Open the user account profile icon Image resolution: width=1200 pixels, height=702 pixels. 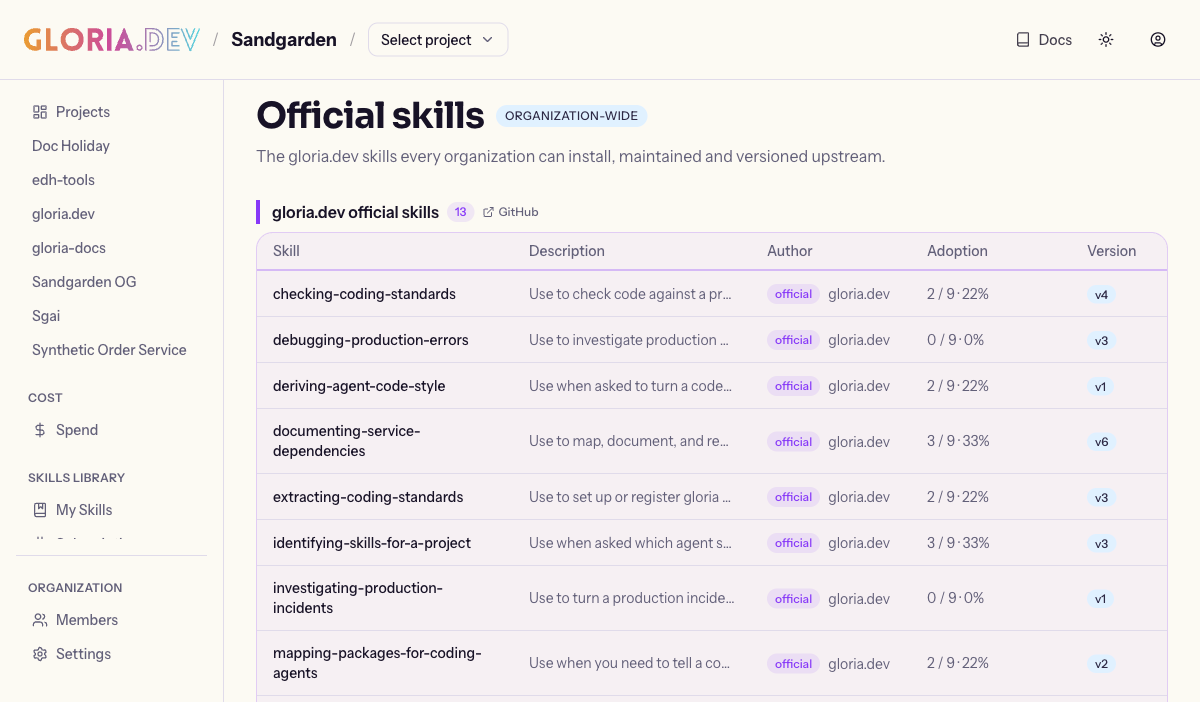click(1158, 40)
